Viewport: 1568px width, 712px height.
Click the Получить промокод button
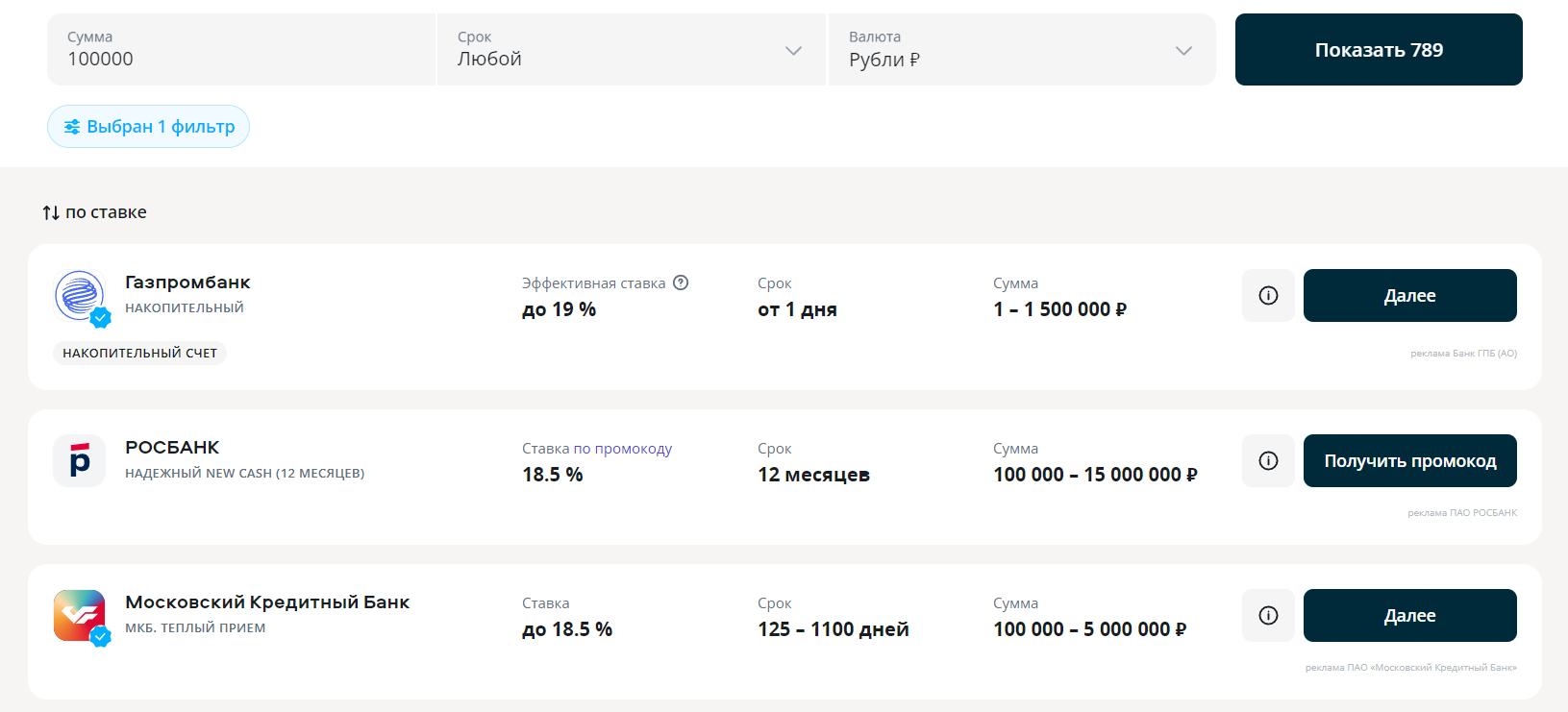[x=1409, y=461]
